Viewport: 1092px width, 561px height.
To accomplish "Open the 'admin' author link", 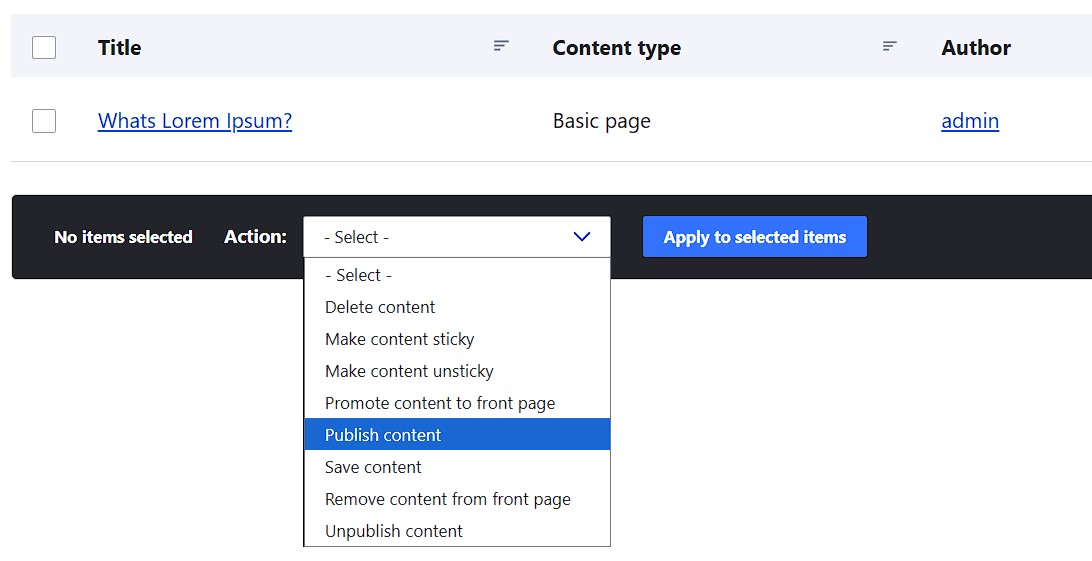I will [x=970, y=121].
